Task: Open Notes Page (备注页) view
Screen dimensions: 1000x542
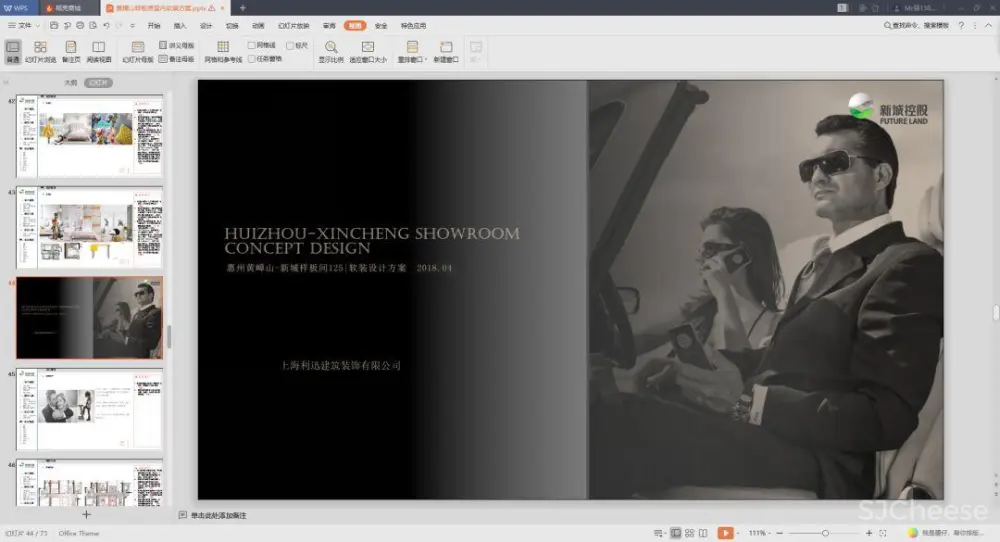Action: (71, 51)
